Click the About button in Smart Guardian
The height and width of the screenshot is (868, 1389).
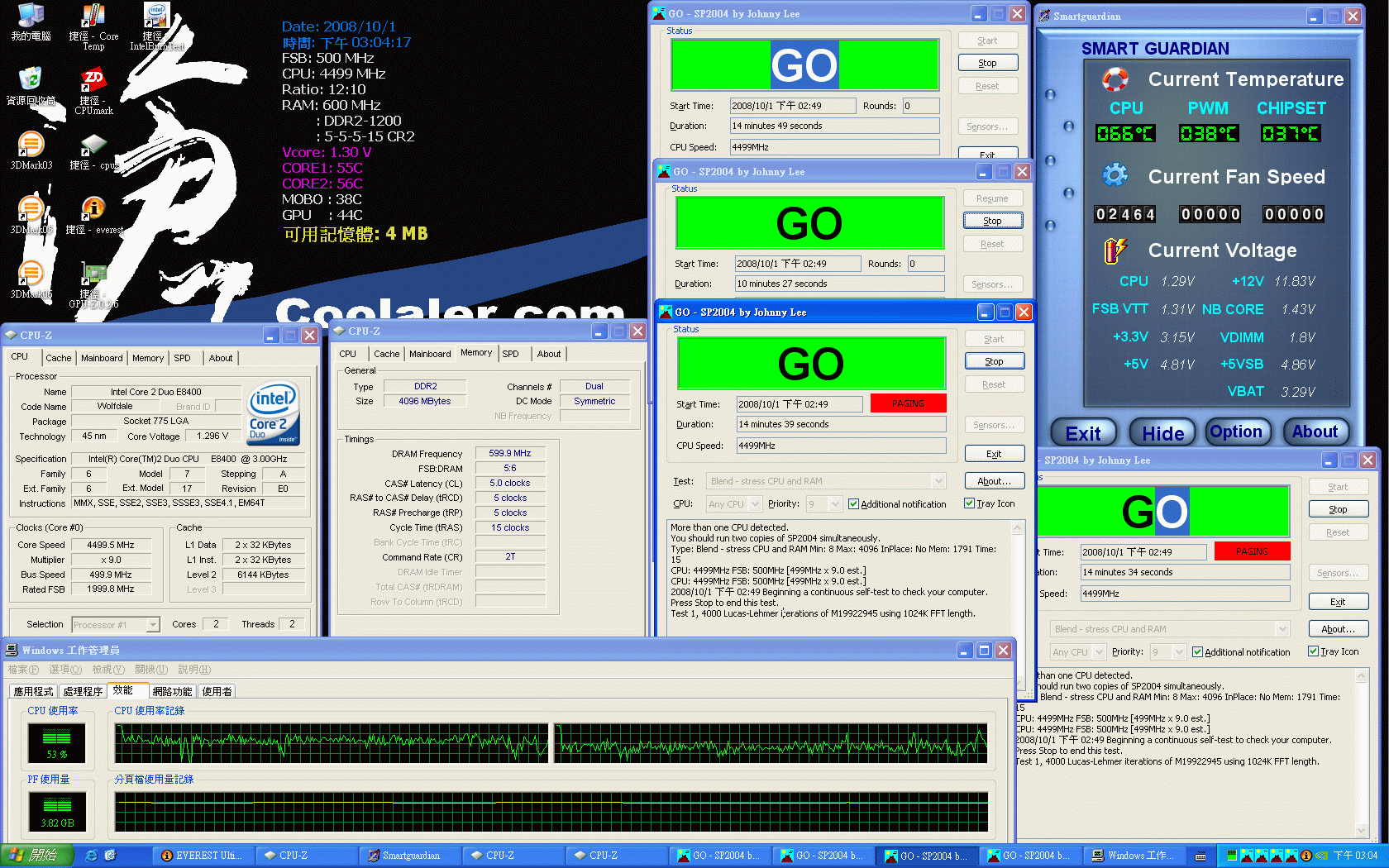tap(1315, 432)
